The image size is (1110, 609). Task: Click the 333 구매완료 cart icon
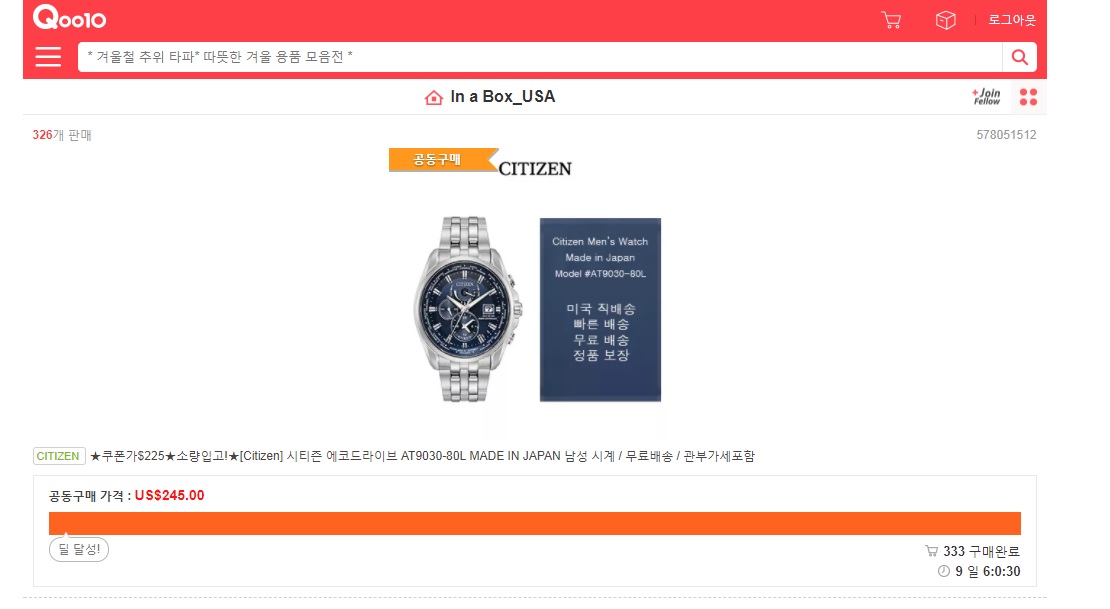pos(932,551)
